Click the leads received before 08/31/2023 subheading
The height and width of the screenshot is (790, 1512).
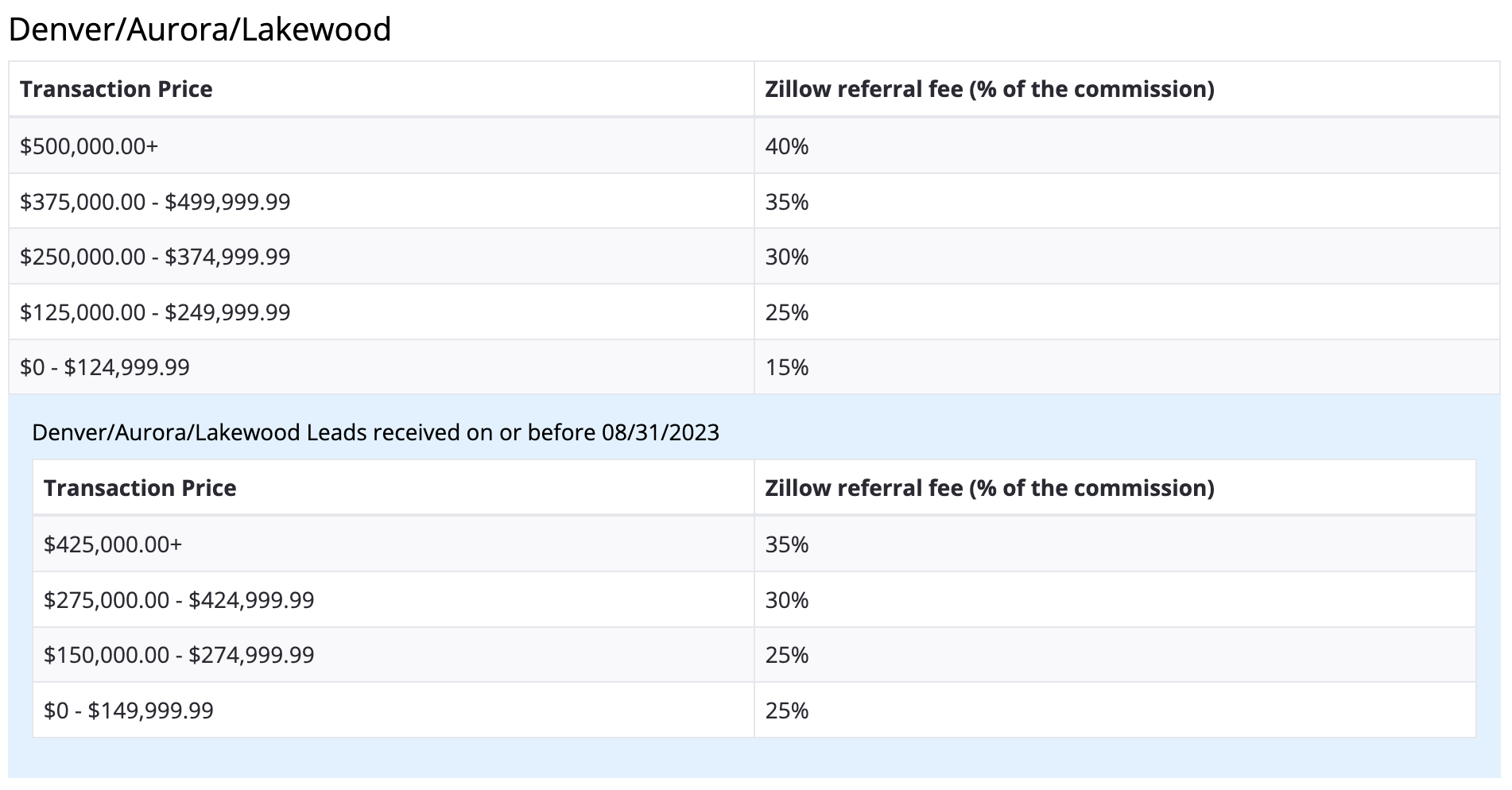point(375,432)
